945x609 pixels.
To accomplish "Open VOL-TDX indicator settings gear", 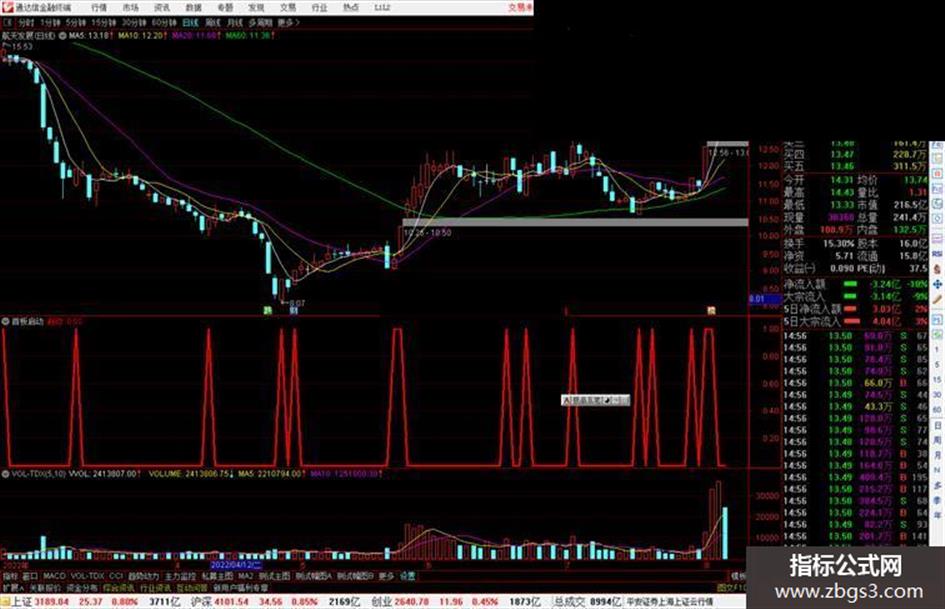I will coord(5,475).
